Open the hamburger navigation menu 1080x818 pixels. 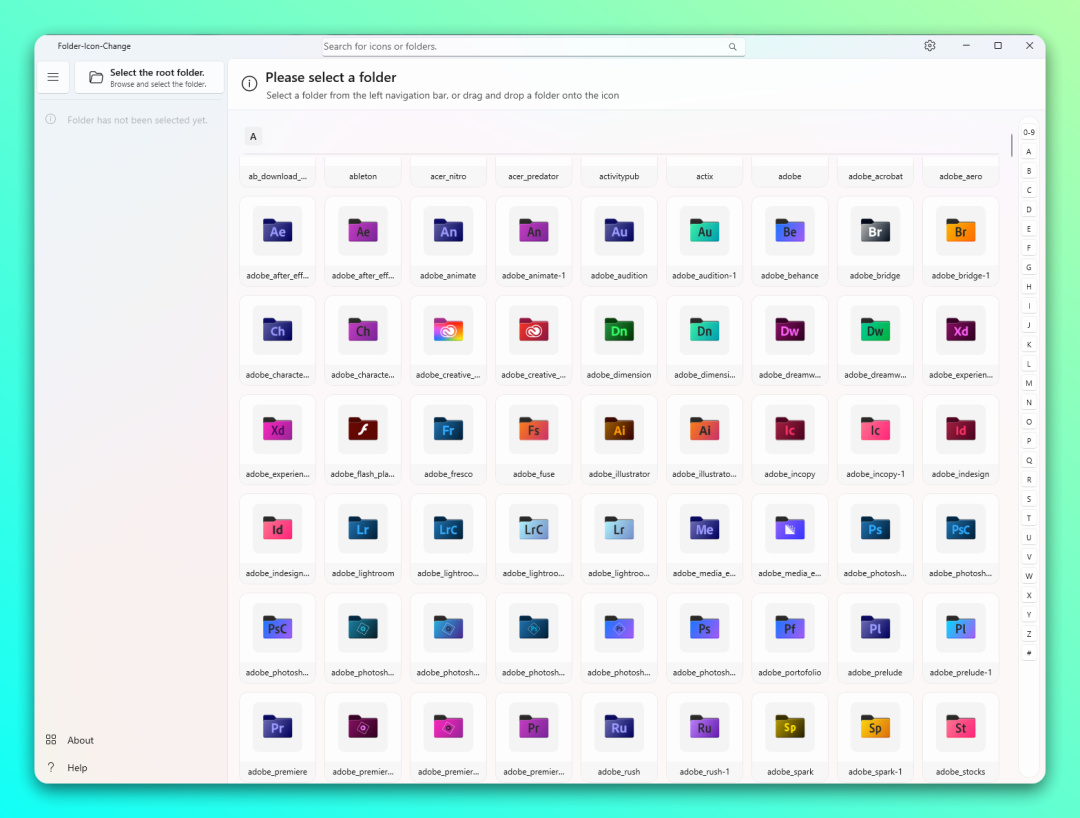point(53,77)
